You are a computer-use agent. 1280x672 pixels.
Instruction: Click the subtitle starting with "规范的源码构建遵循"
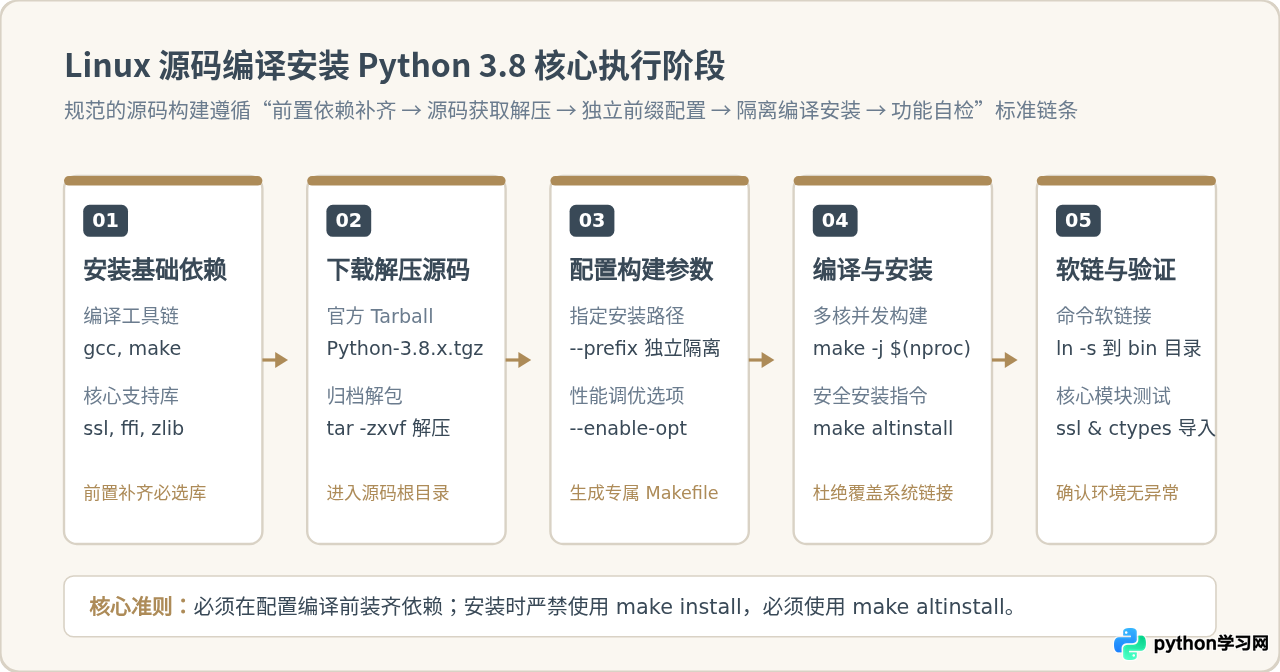point(571,110)
